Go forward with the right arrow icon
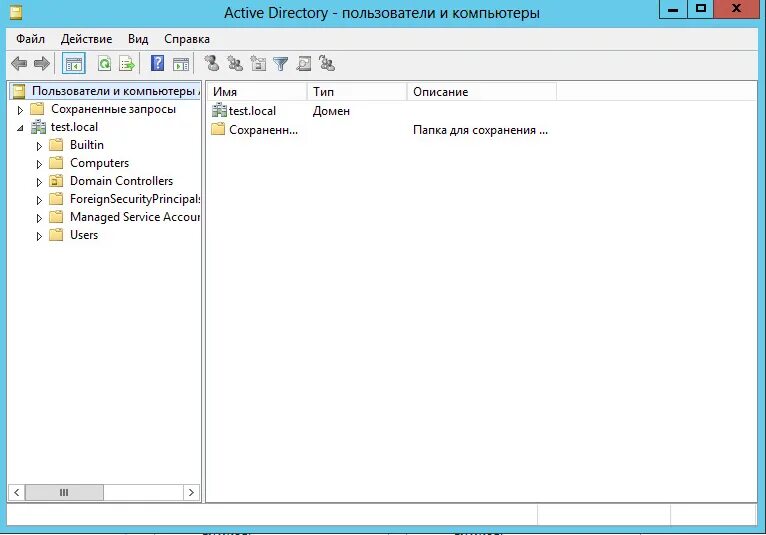The height and width of the screenshot is (535, 766). pyautogui.click(x=42, y=64)
